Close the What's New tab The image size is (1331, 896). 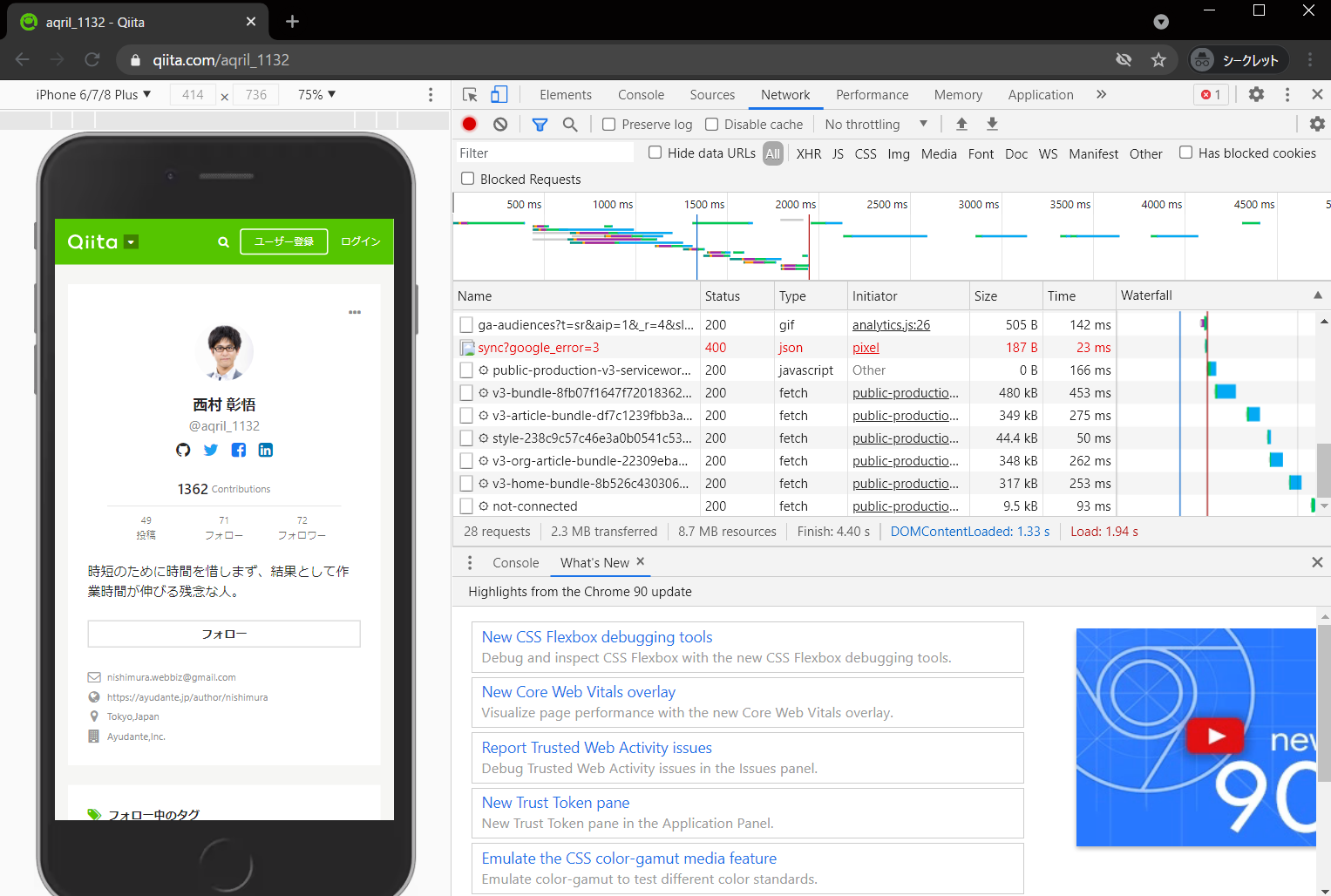[x=641, y=562]
